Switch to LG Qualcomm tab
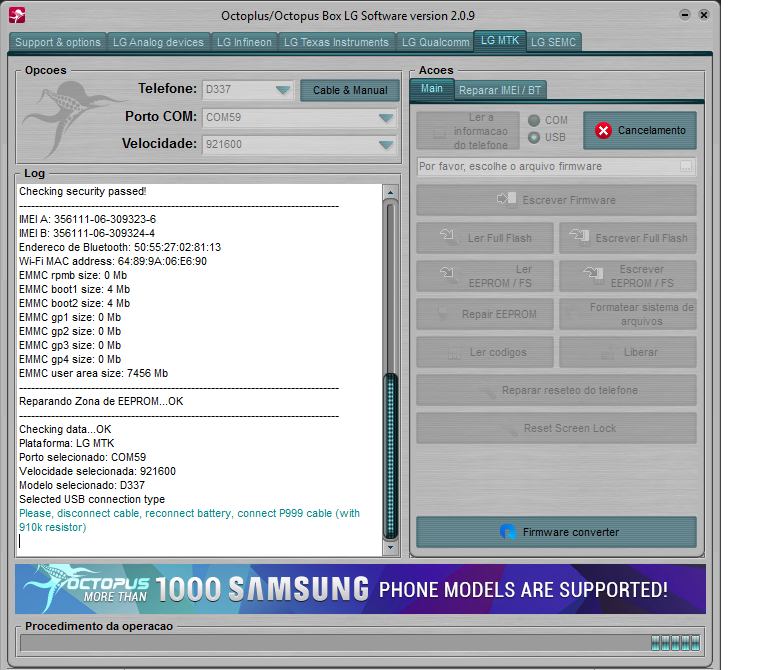This screenshot has width=768, height=670. coord(435,42)
